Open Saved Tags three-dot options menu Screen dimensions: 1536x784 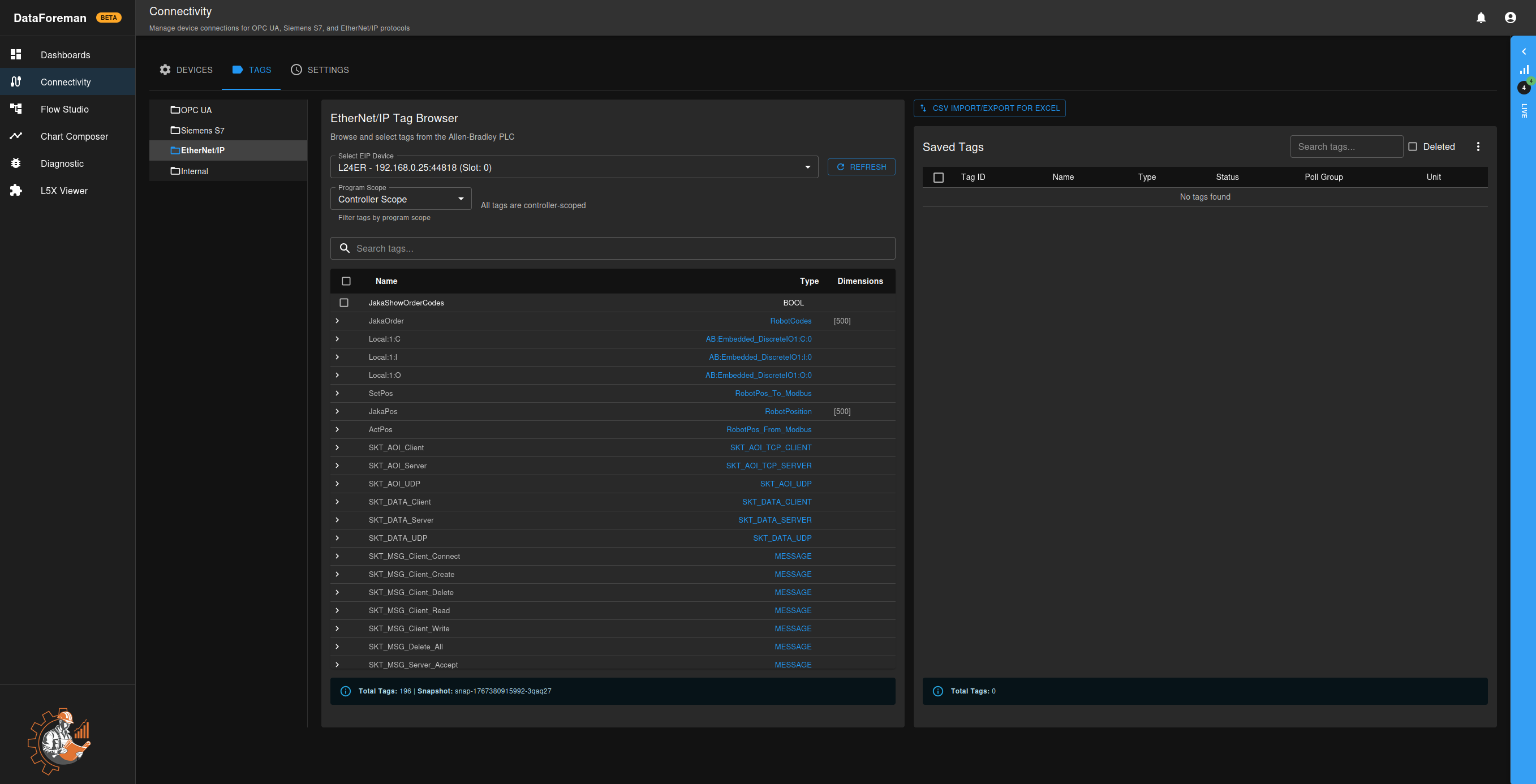[x=1478, y=147]
